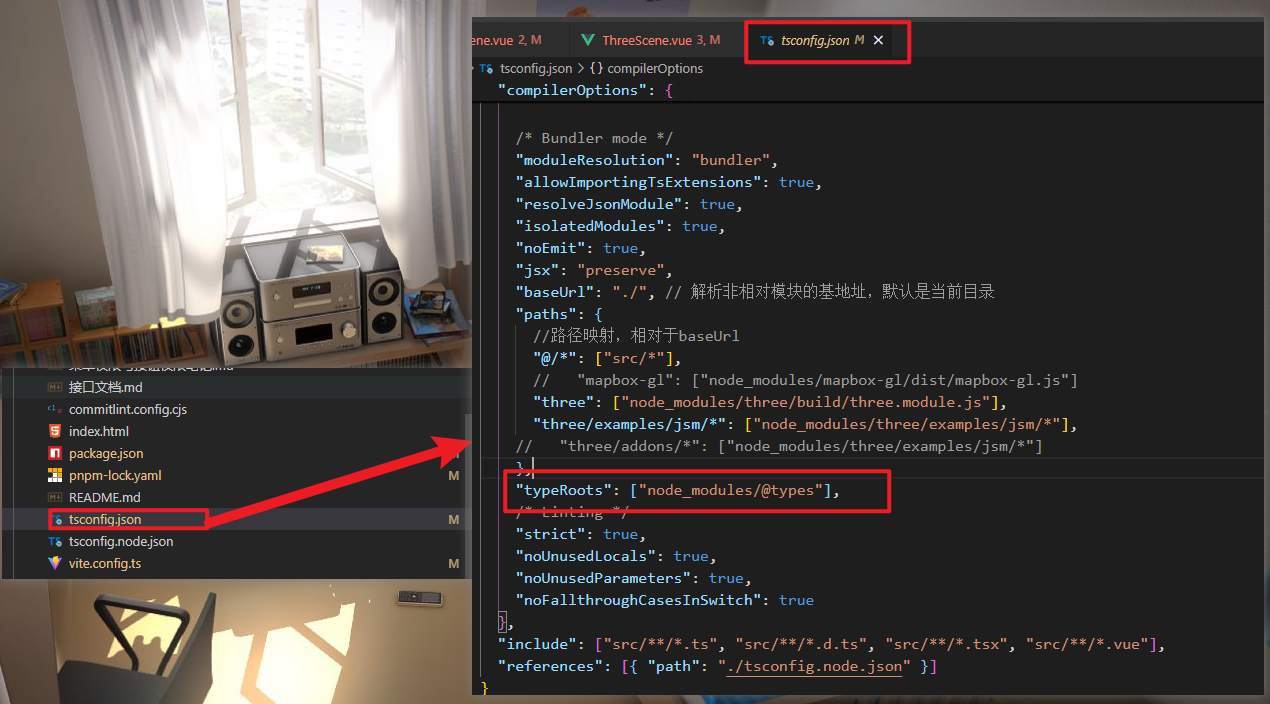Click the Vue icon on the ThreeScene.vue tab

click(x=588, y=40)
